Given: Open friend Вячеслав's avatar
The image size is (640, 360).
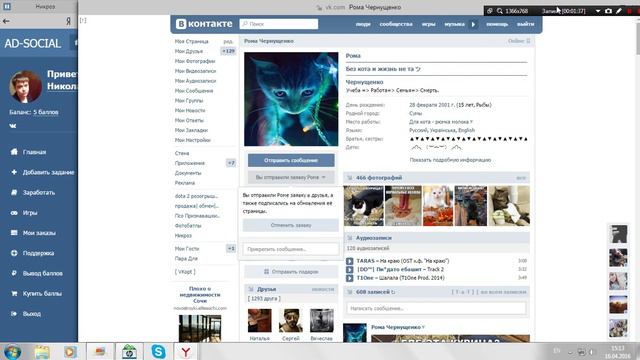Looking at the screenshot, I should click(322, 320).
